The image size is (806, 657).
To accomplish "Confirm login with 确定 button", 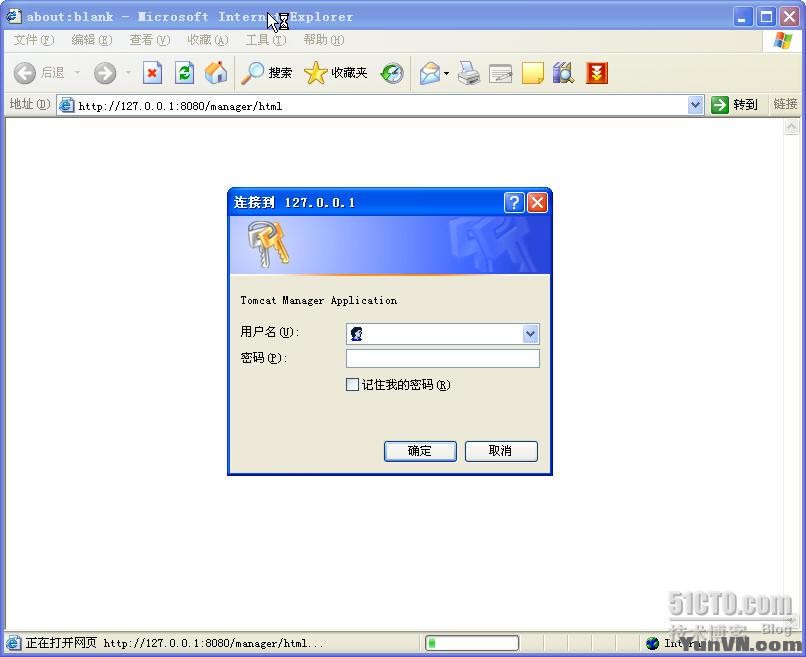I will pyautogui.click(x=420, y=451).
